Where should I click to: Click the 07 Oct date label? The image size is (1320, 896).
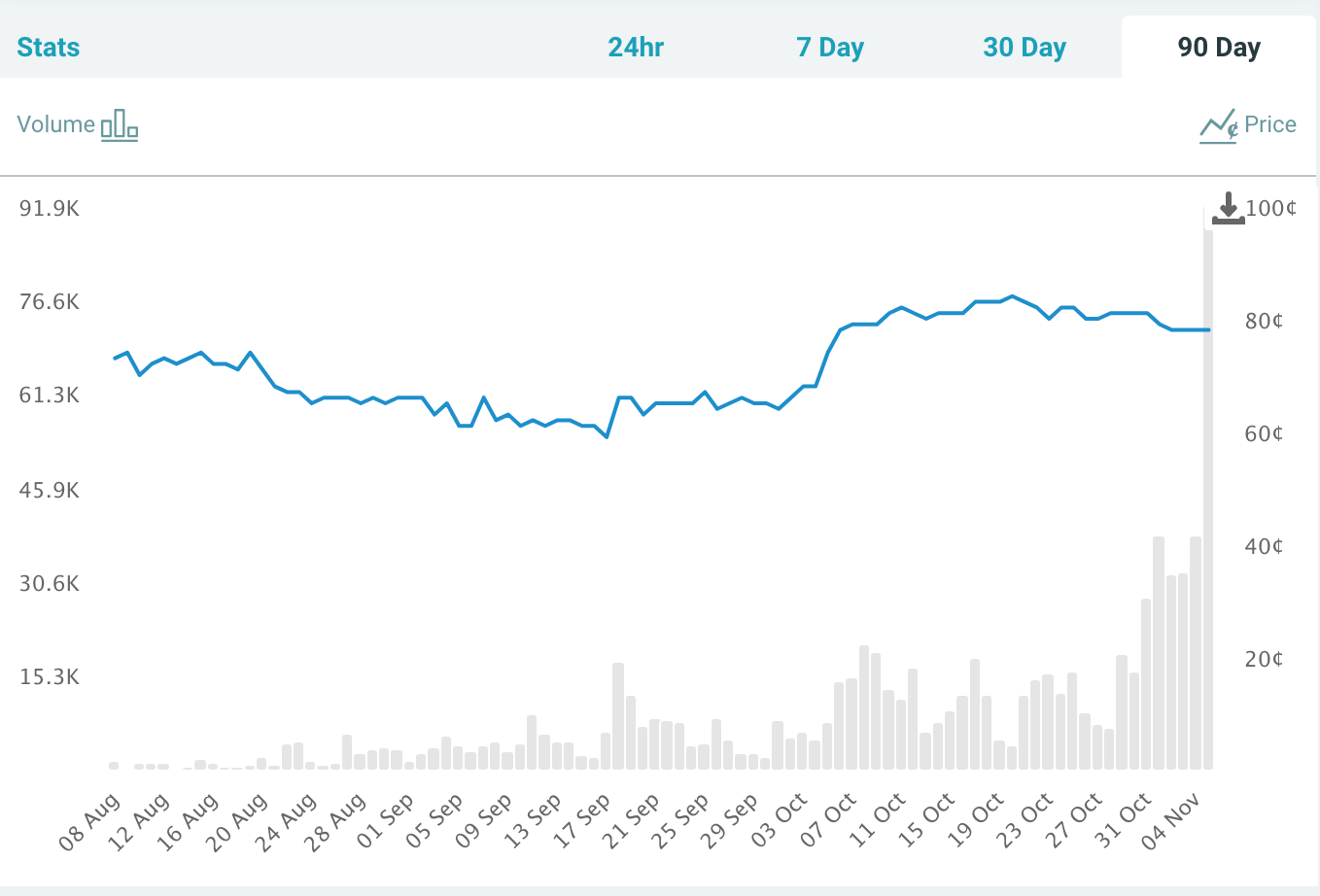click(828, 822)
